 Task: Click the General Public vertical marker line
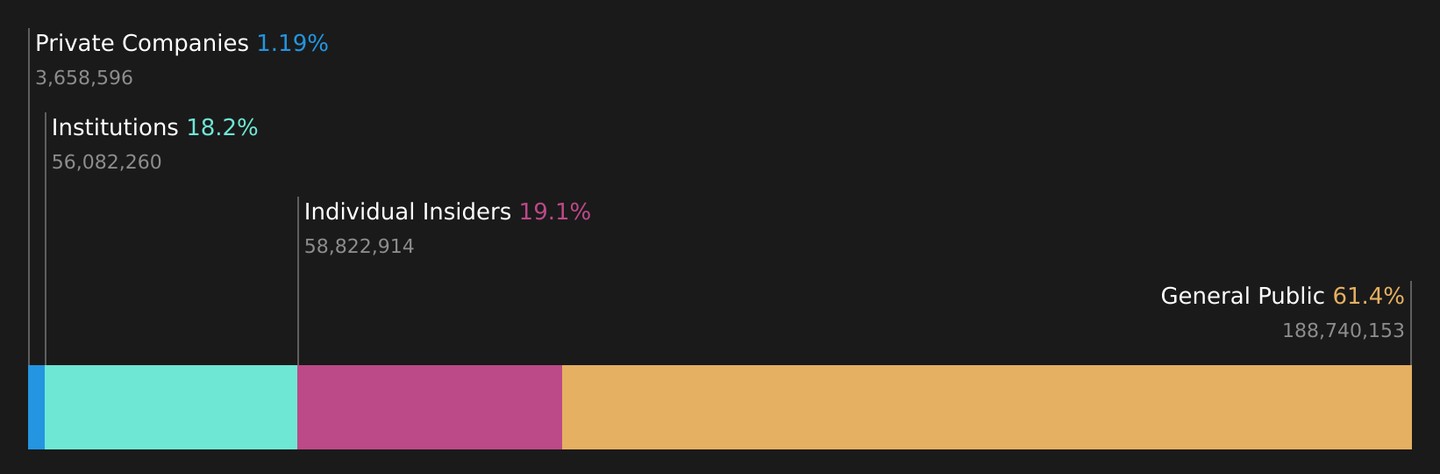click(x=1411, y=323)
